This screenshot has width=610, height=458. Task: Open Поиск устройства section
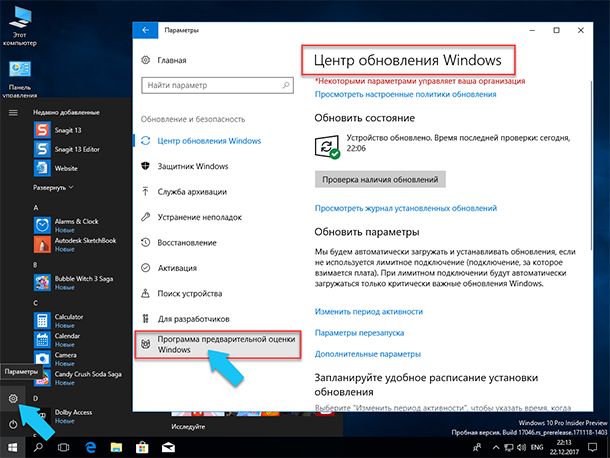tap(189, 294)
